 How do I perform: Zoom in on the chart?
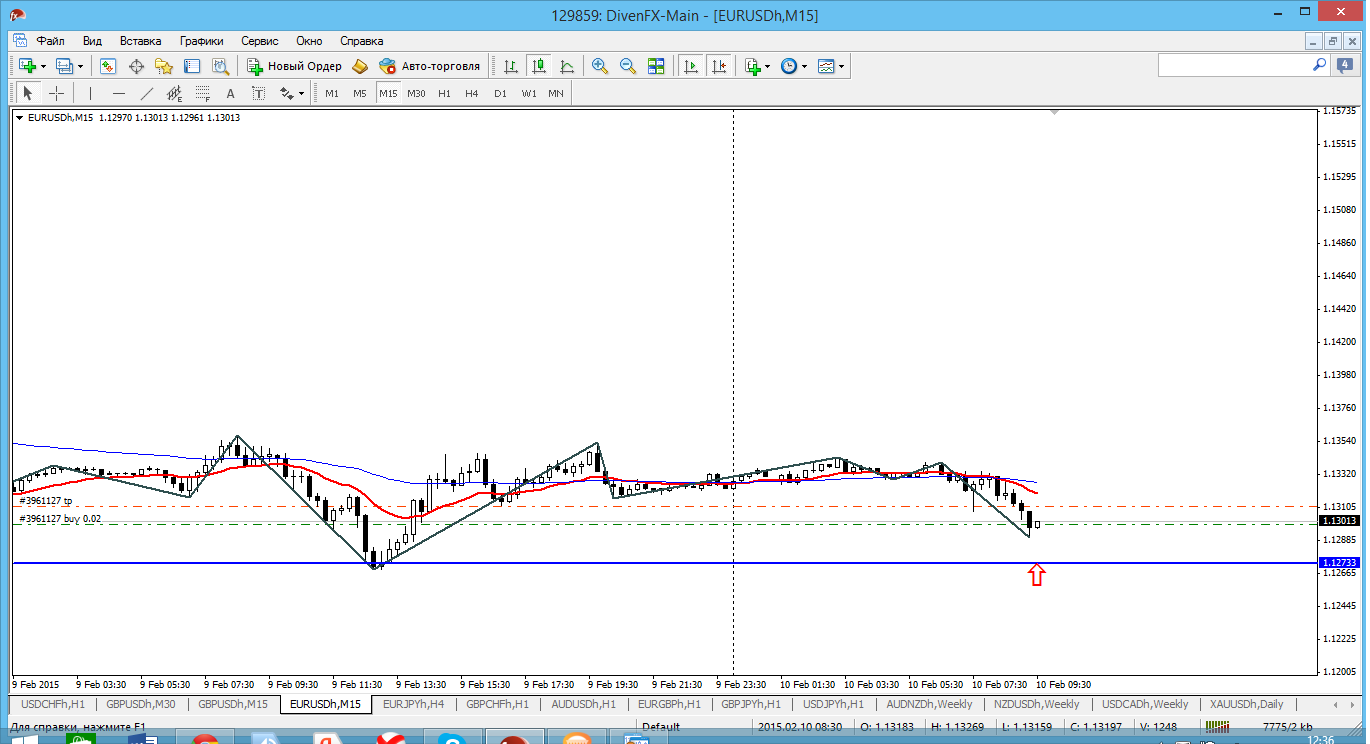tap(600, 66)
